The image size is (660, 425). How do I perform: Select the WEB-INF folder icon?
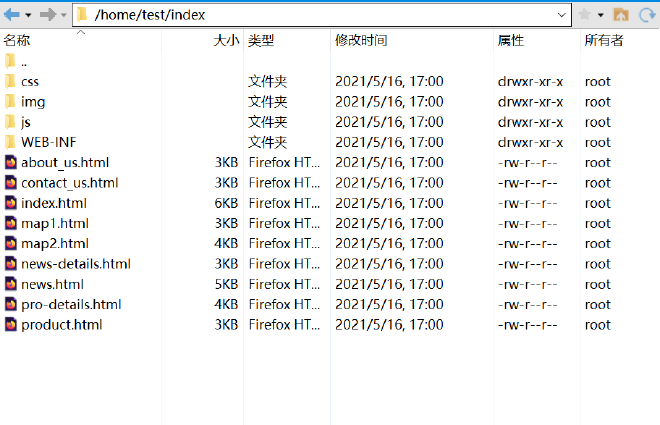[x=10, y=142]
